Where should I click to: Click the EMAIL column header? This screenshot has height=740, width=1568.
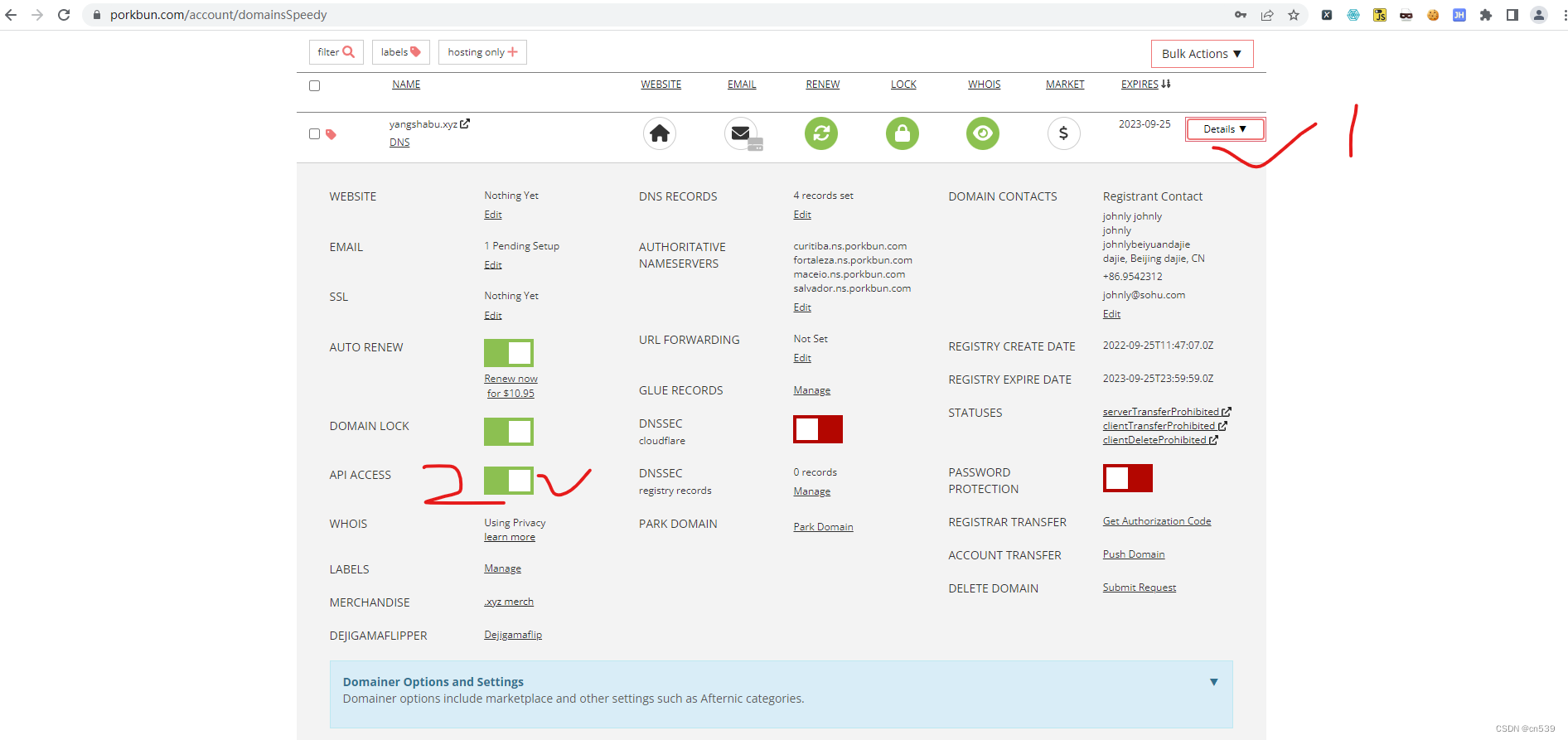click(x=742, y=85)
